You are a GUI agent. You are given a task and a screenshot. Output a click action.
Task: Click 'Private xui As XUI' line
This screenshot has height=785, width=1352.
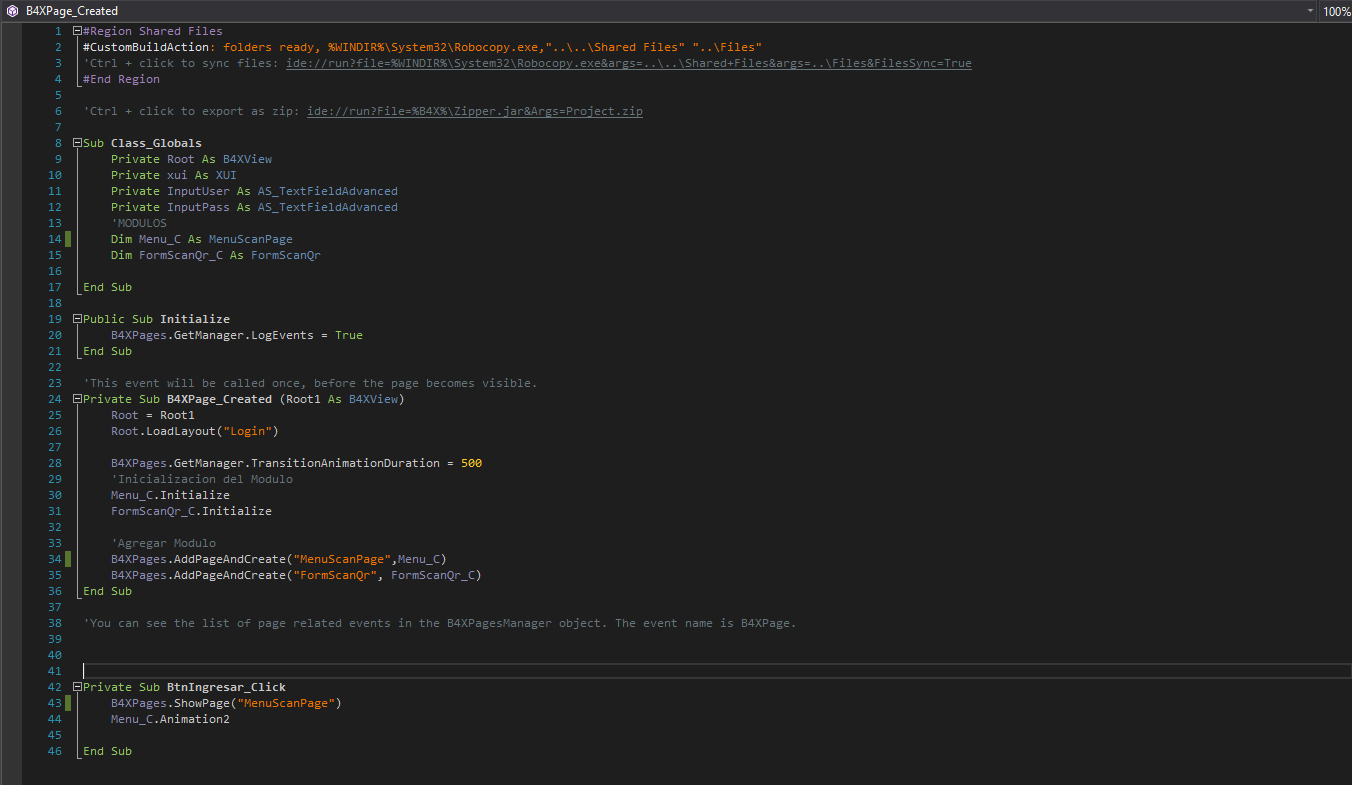[x=173, y=175]
